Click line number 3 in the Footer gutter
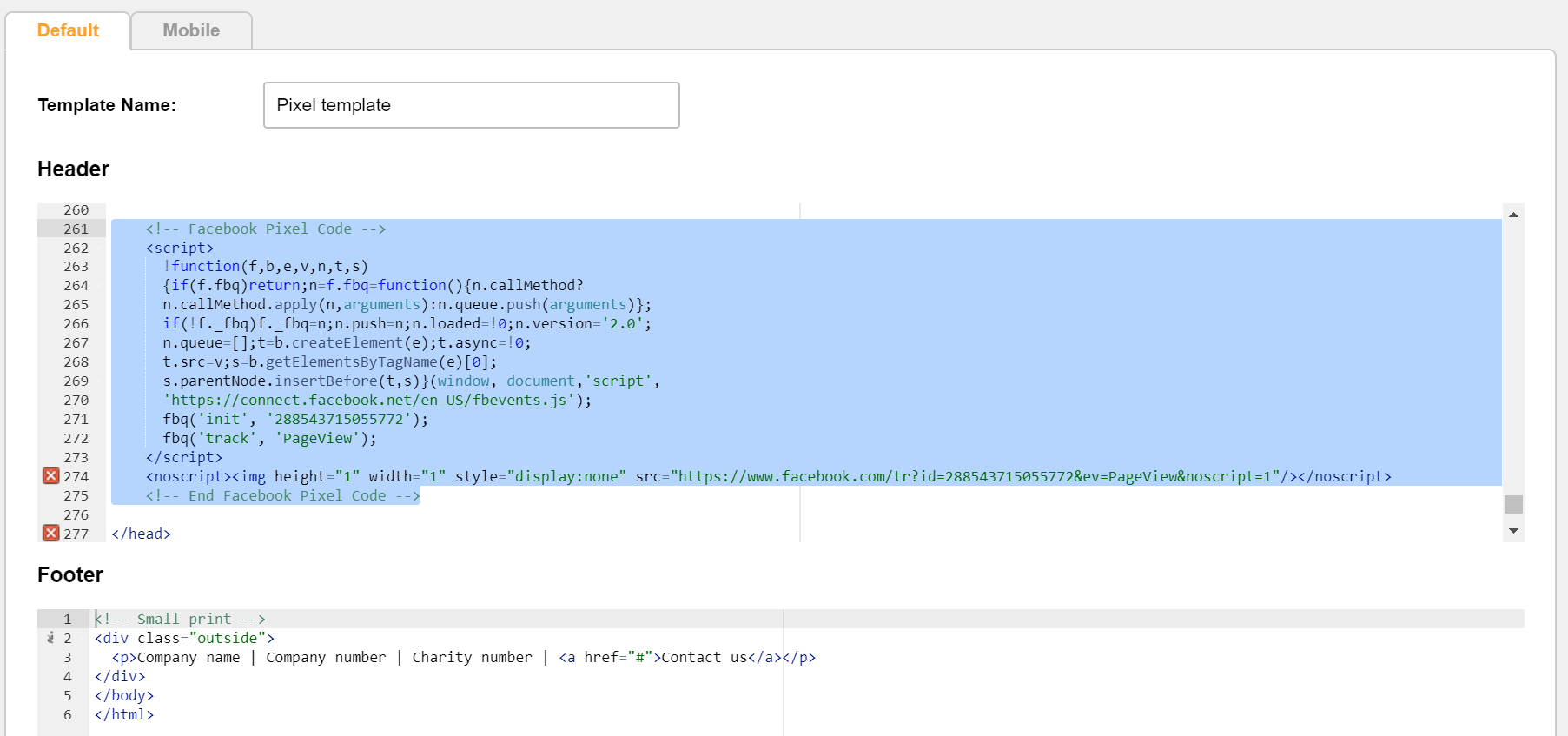Screen dimensions: 1568x736 point(68,657)
